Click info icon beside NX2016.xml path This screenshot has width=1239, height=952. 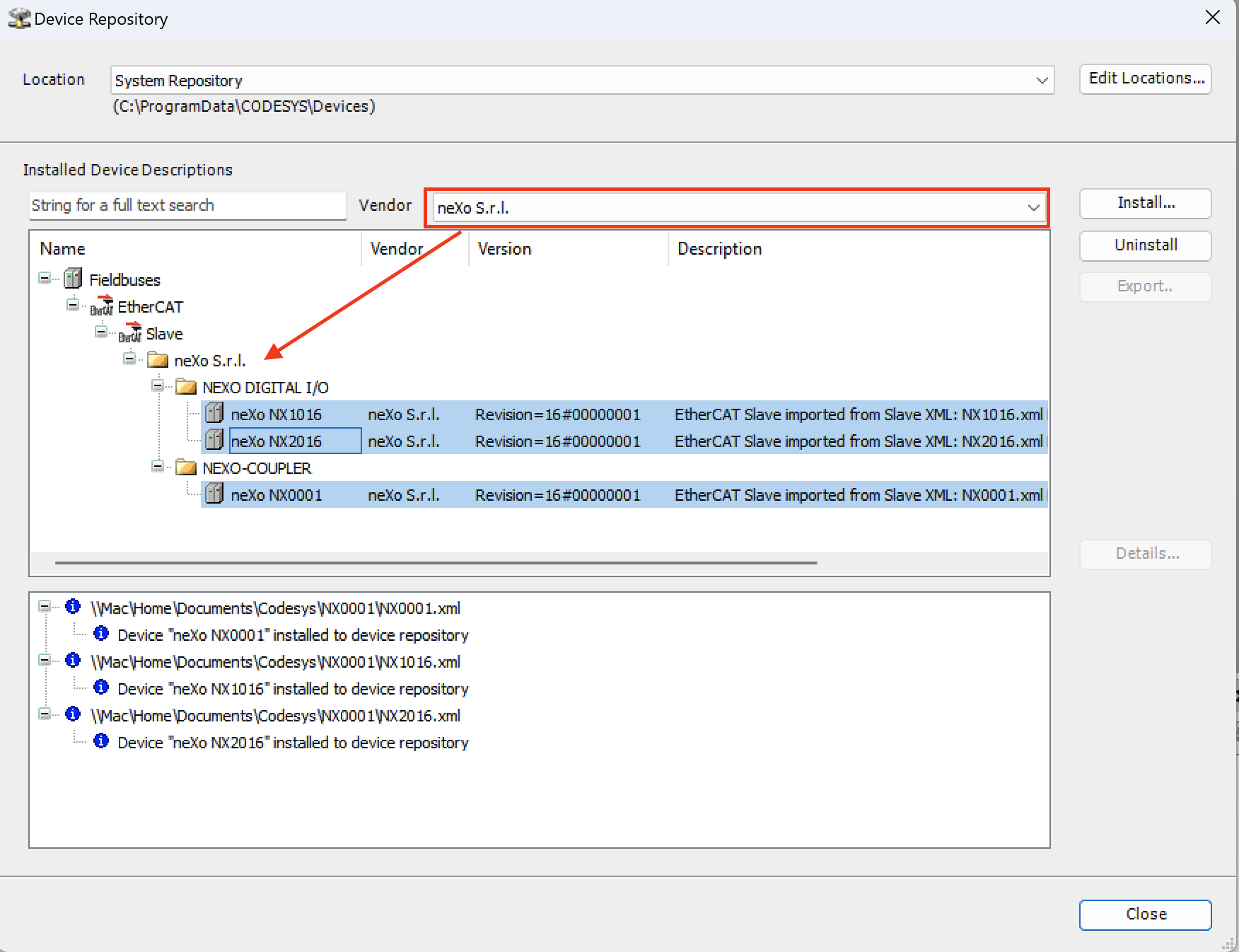coord(73,714)
